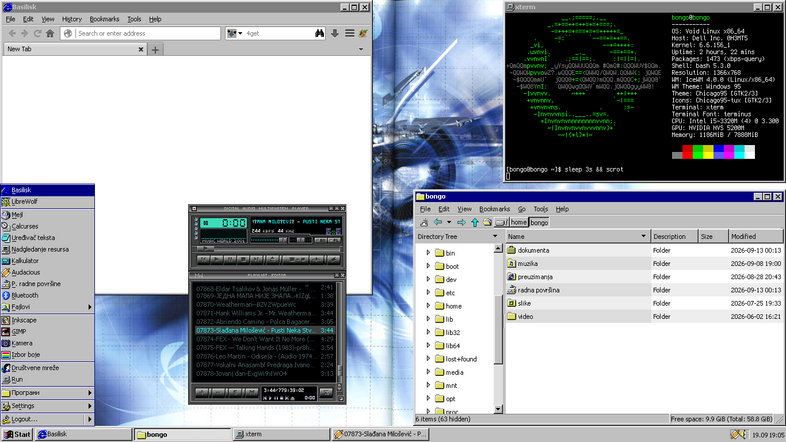
Task: Launch Kalkulator from start menu
Action: 47,261
